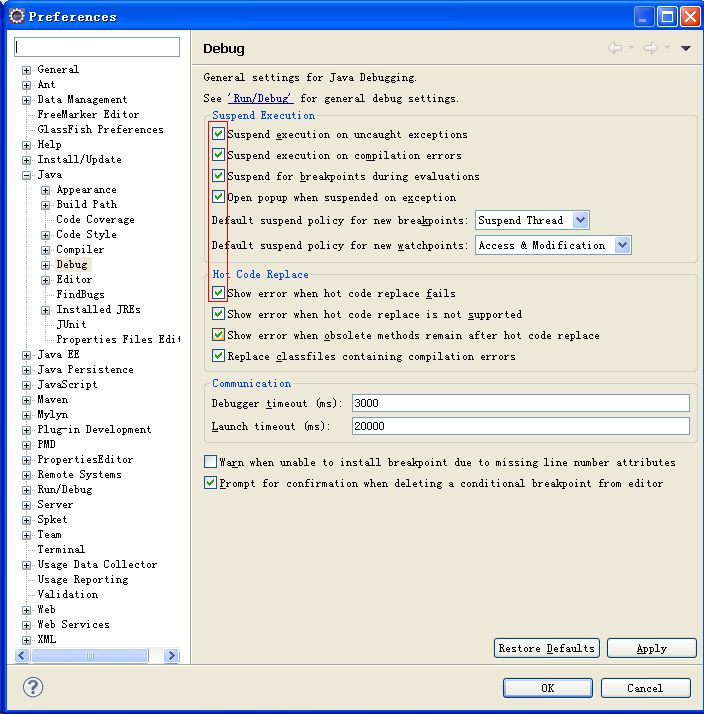Viewport: 704px width, 714px height.
Task: Expand the Ant tree node
Action: click(26, 85)
